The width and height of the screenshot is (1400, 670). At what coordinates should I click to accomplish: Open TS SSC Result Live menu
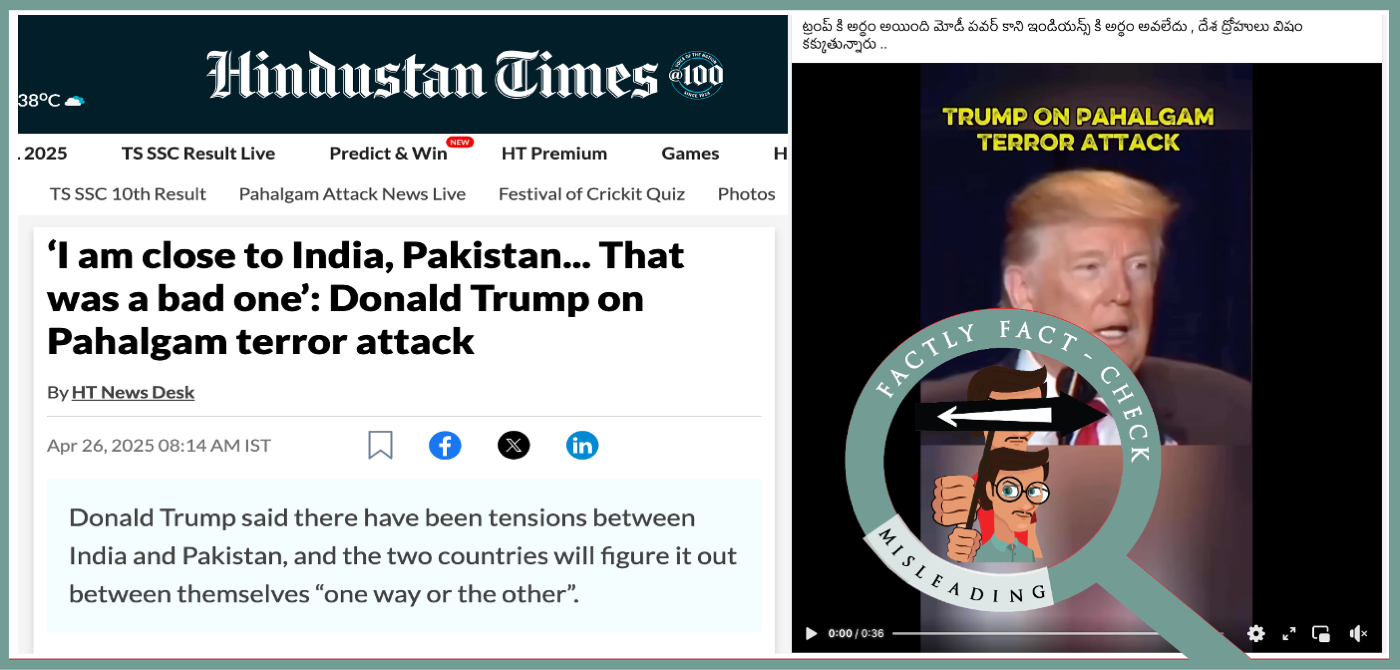coord(198,153)
